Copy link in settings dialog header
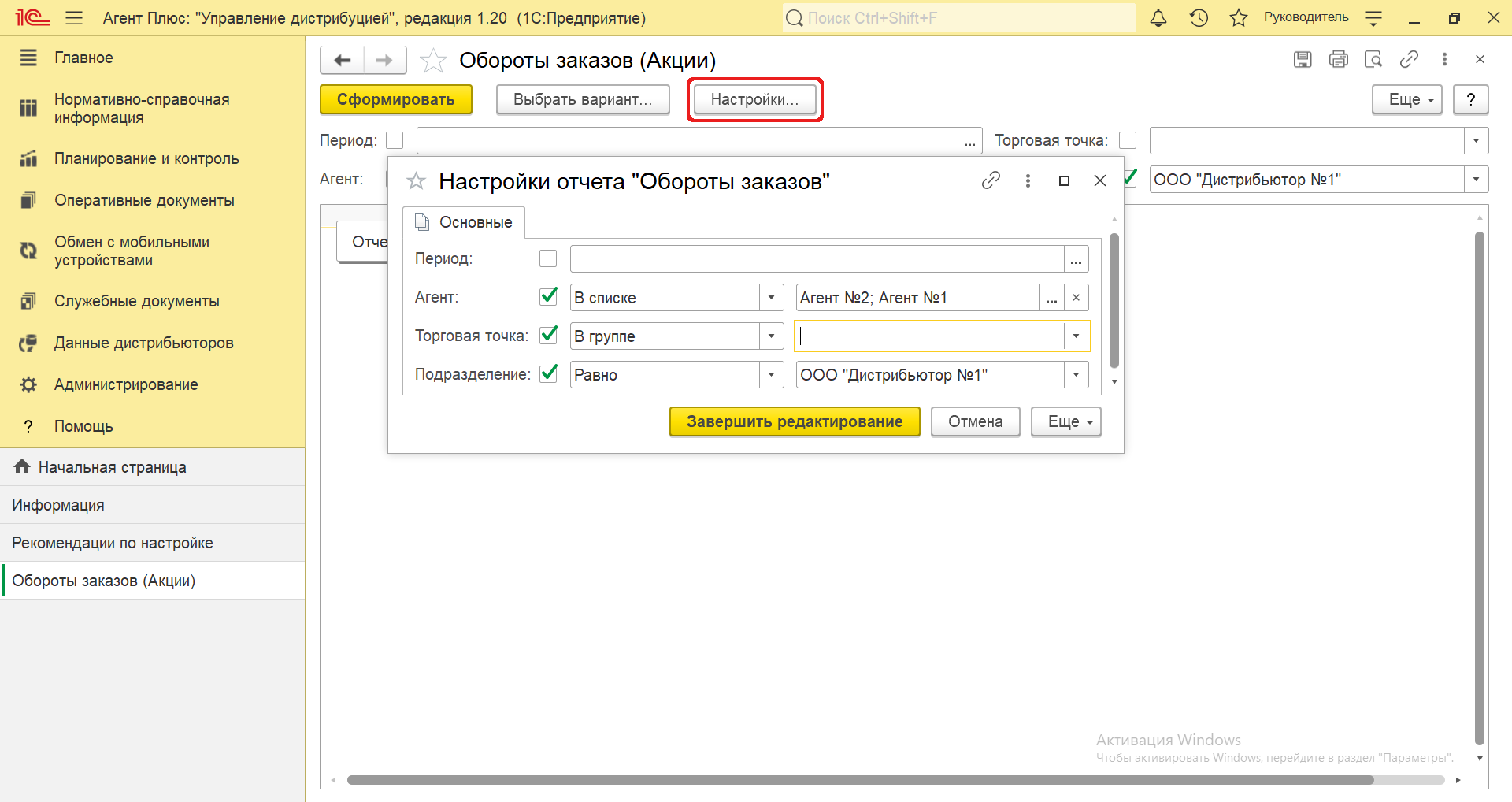 click(991, 180)
